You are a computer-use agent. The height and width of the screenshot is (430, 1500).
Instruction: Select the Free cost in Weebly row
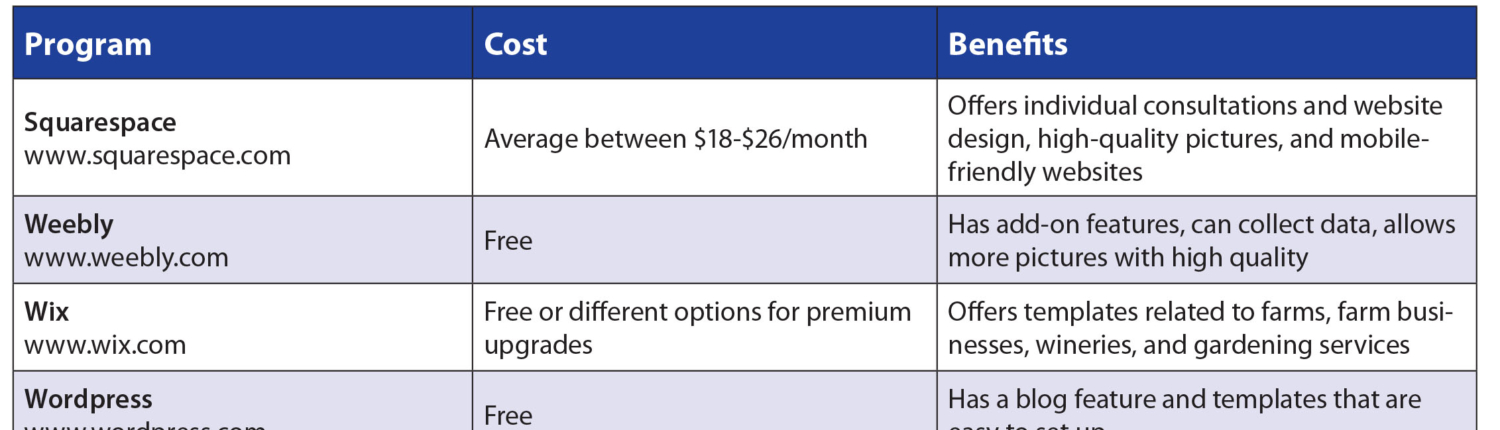point(508,241)
